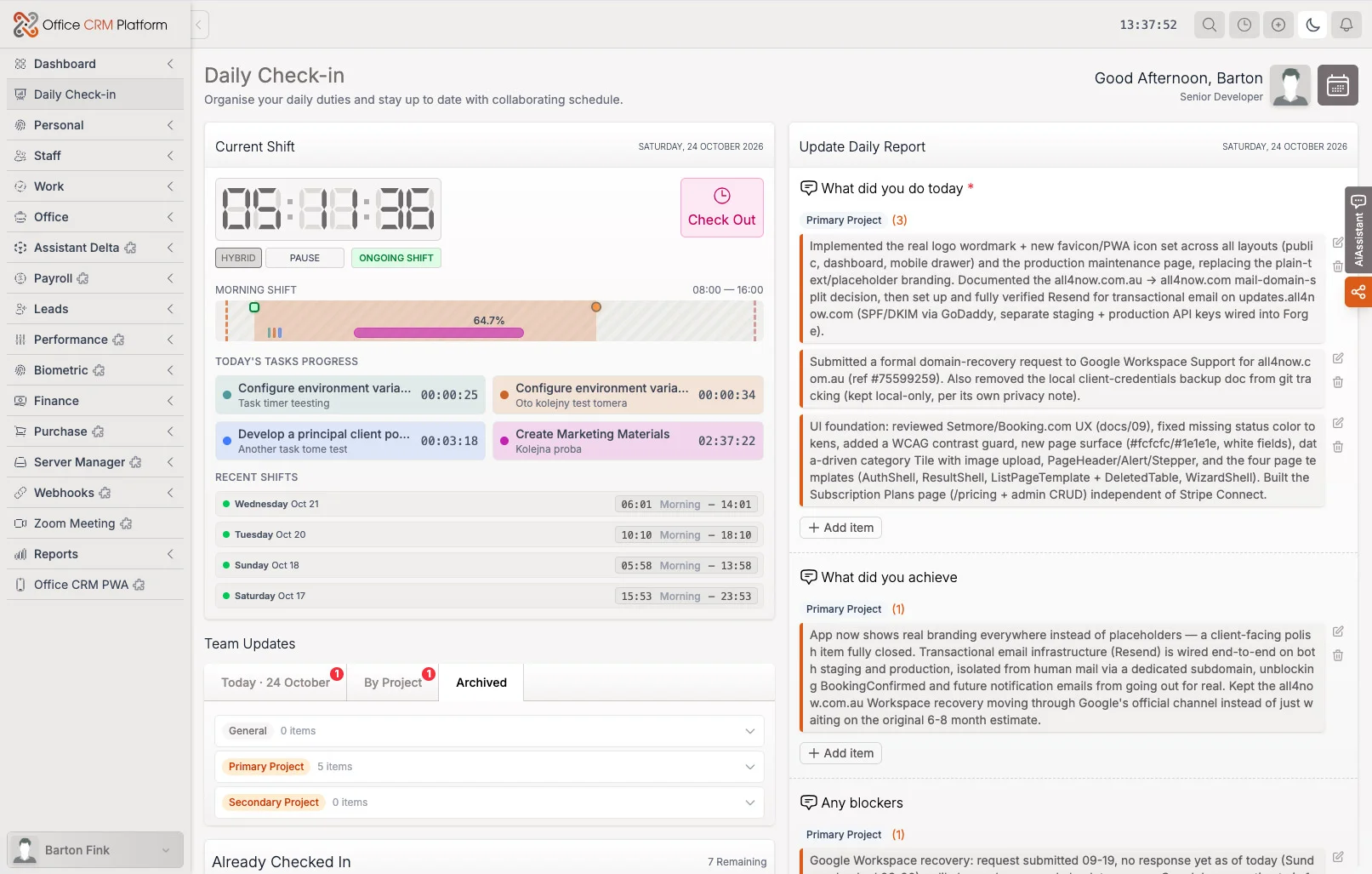
Task: Click the green check-in marker on shift timeline
Action: (254, 307)
